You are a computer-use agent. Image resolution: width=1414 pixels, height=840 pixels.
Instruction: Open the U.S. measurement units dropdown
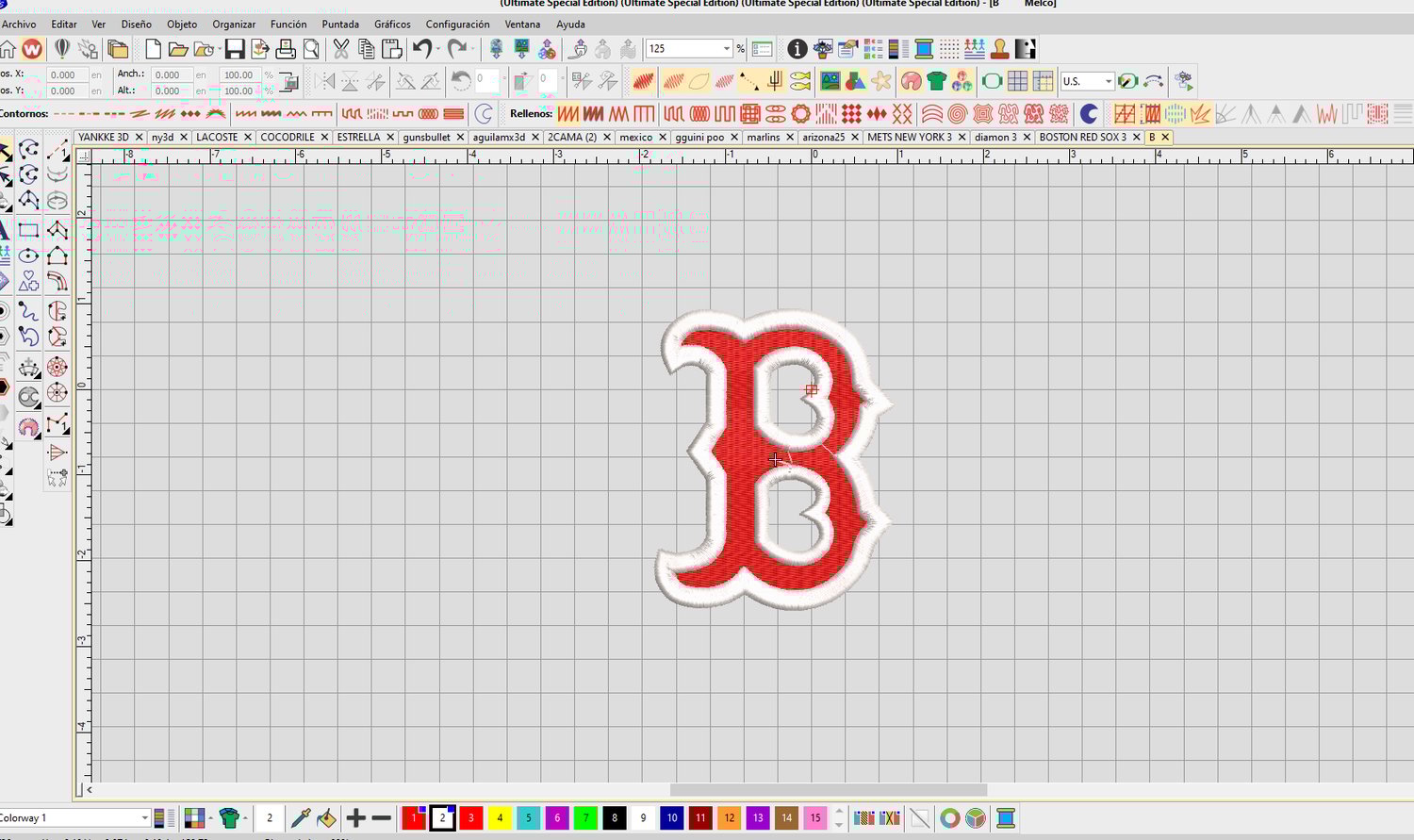(x=1108, y=82)
